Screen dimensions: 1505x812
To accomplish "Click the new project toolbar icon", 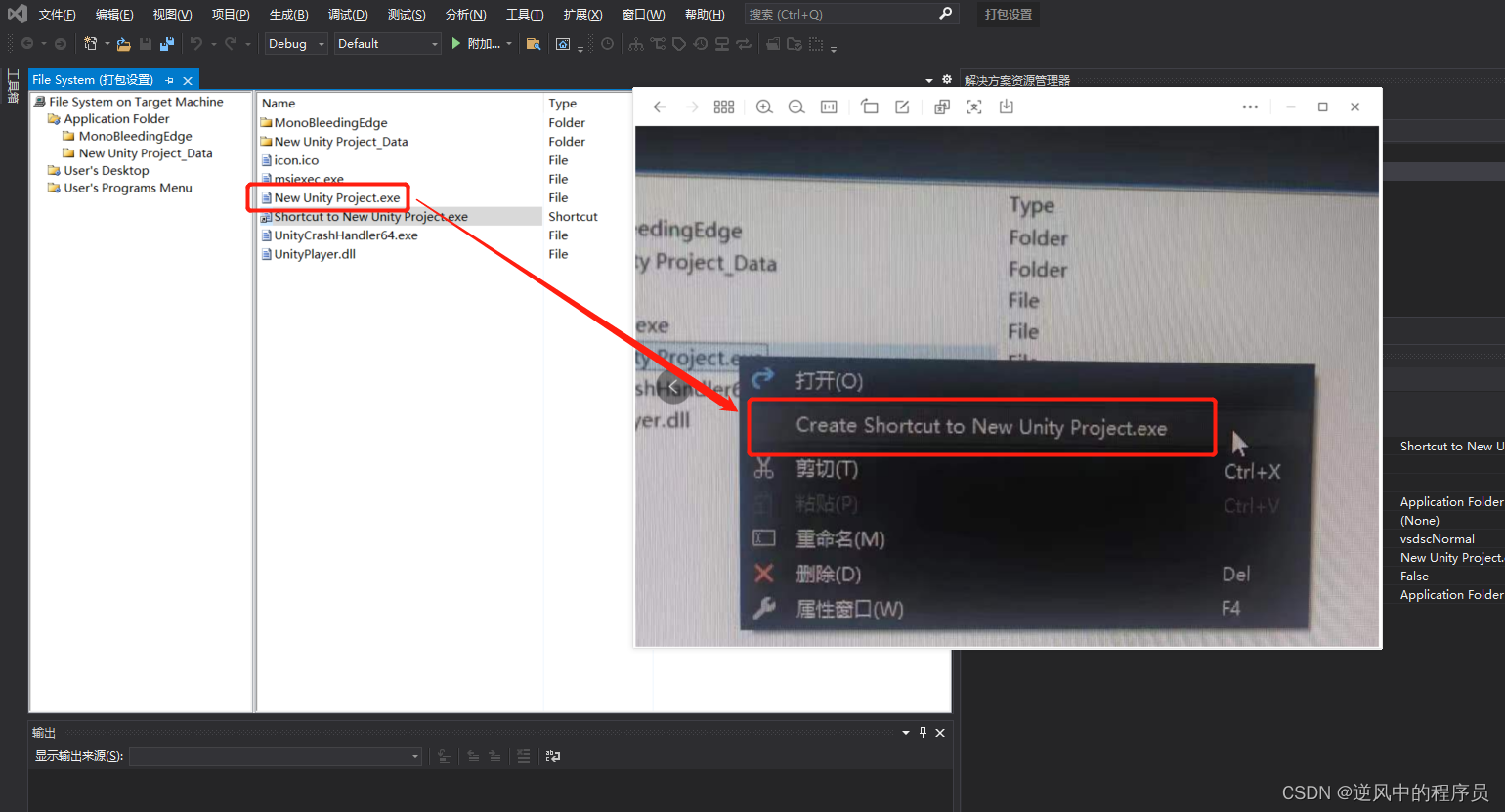I will tap(90, 43).
